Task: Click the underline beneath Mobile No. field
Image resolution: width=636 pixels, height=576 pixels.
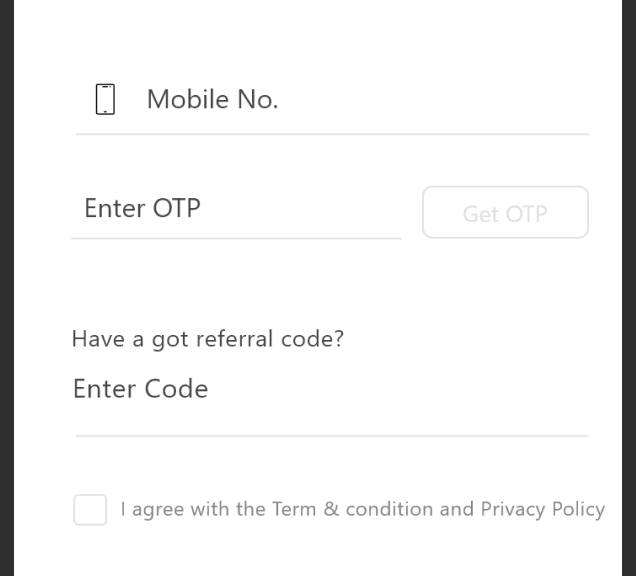Action: click(332, 134)
